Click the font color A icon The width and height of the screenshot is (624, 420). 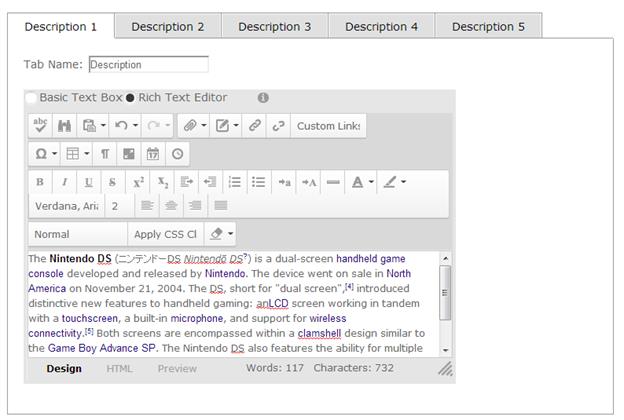point(357,182)
